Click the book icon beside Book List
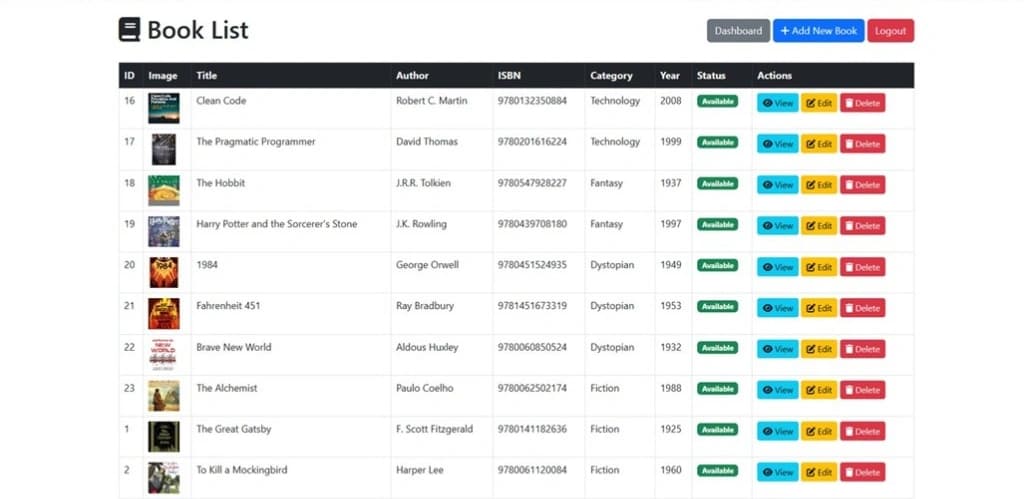1024x499 pixels. tap(129, 29)
